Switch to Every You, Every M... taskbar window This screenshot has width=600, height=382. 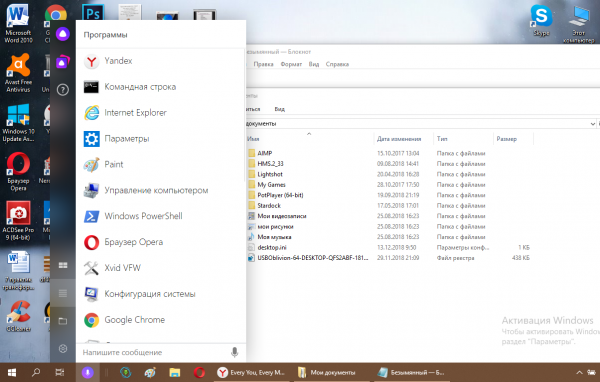pyautogui.click(x=251, y=372)
